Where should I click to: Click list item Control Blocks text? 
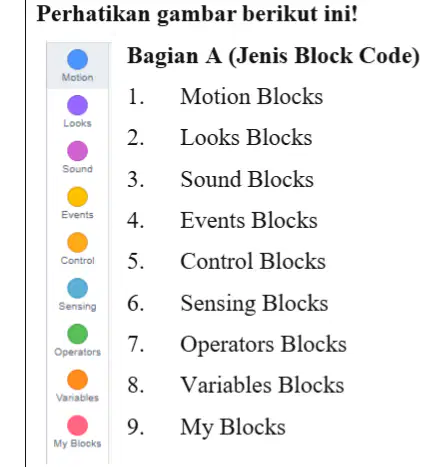point(253,261)
